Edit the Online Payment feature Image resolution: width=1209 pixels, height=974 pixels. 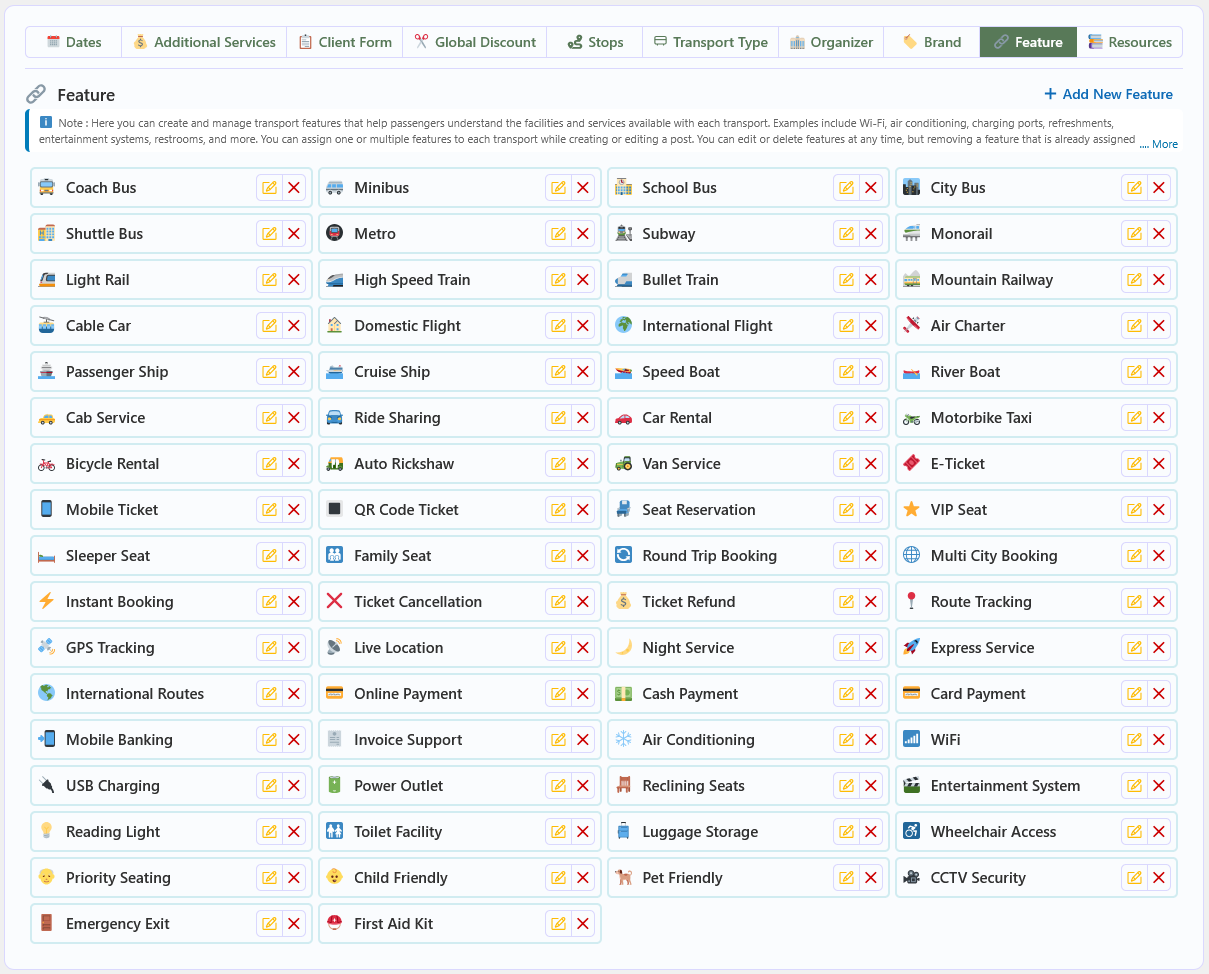pyautogui.click(x=558, y=694)
